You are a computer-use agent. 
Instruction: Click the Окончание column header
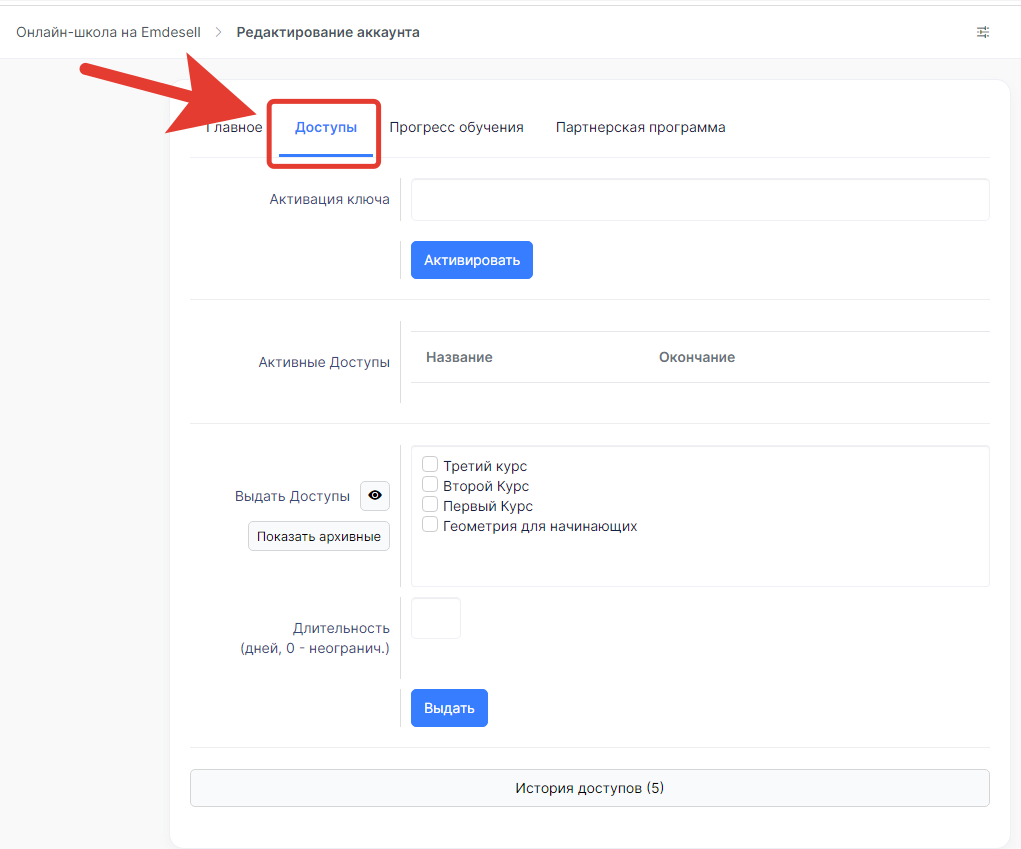point(696,357)
